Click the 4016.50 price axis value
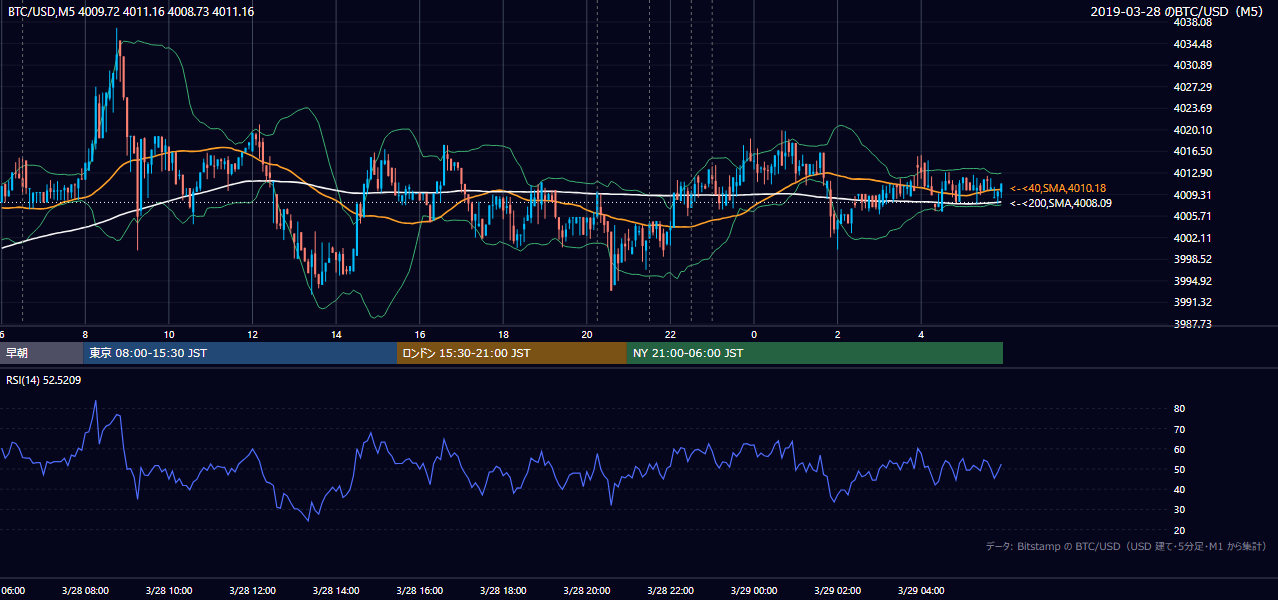 (1193, 151)
